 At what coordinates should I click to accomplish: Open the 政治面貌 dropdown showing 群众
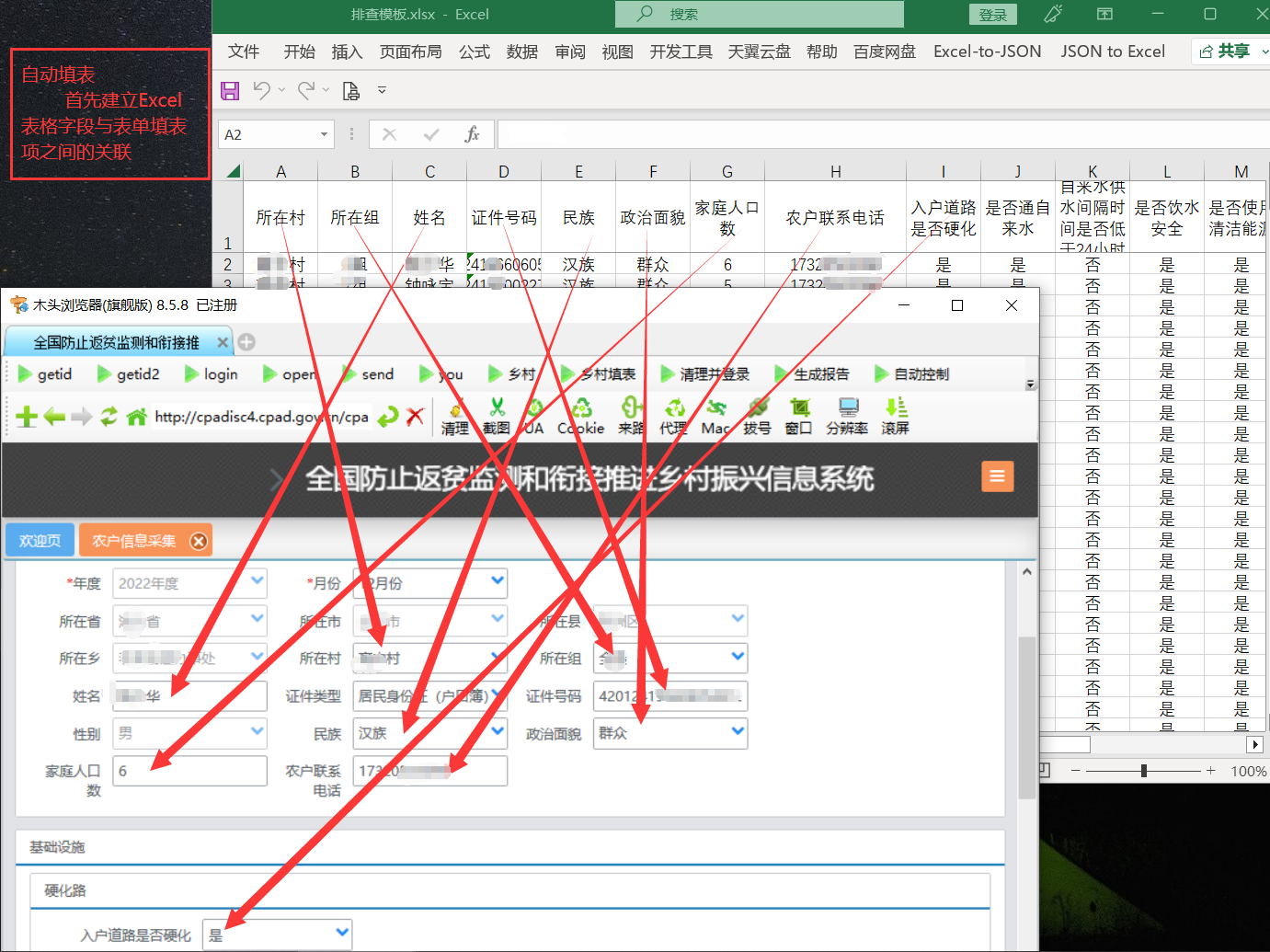tap(670, 733)
